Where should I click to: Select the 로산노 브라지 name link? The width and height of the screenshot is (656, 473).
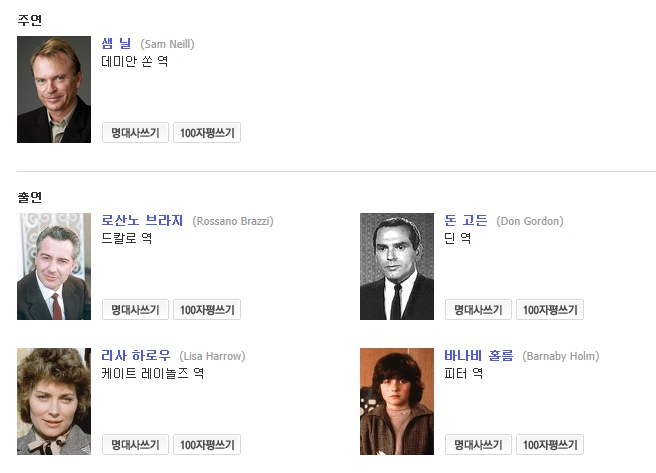pyautogui.click(x=142, y=221)
